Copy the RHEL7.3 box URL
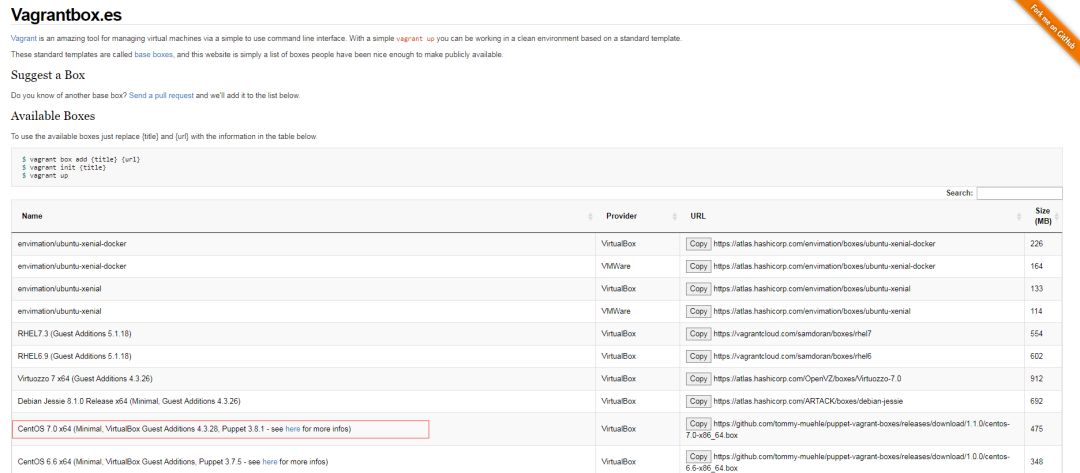The height and width of the screenshot is (473, 1080). click(x=698, y=333)
